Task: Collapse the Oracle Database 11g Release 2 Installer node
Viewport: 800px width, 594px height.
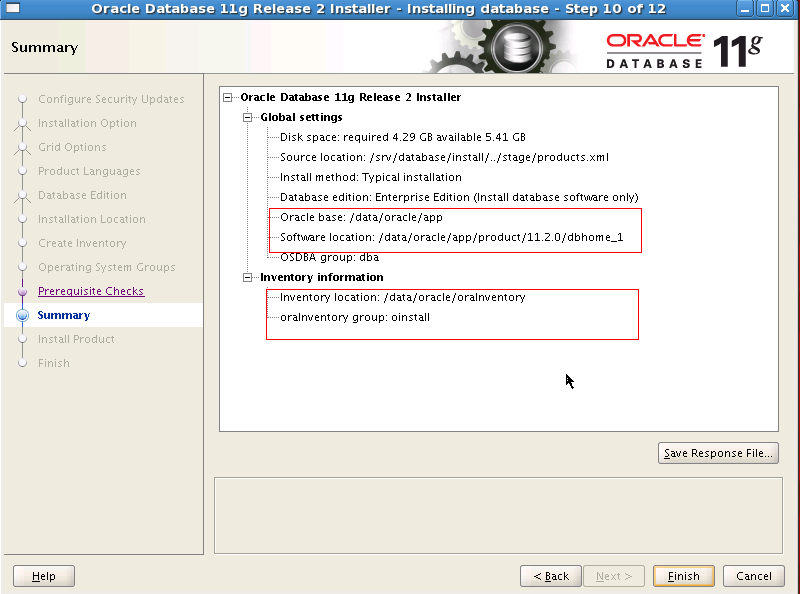Action: [x=228, y=97]
